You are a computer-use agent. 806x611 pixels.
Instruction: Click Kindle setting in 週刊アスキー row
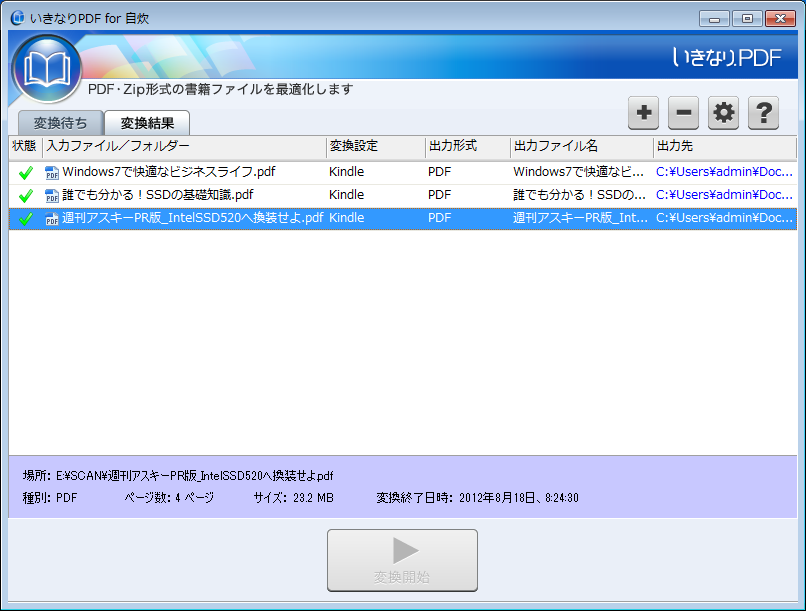click(x=346, y=218)
